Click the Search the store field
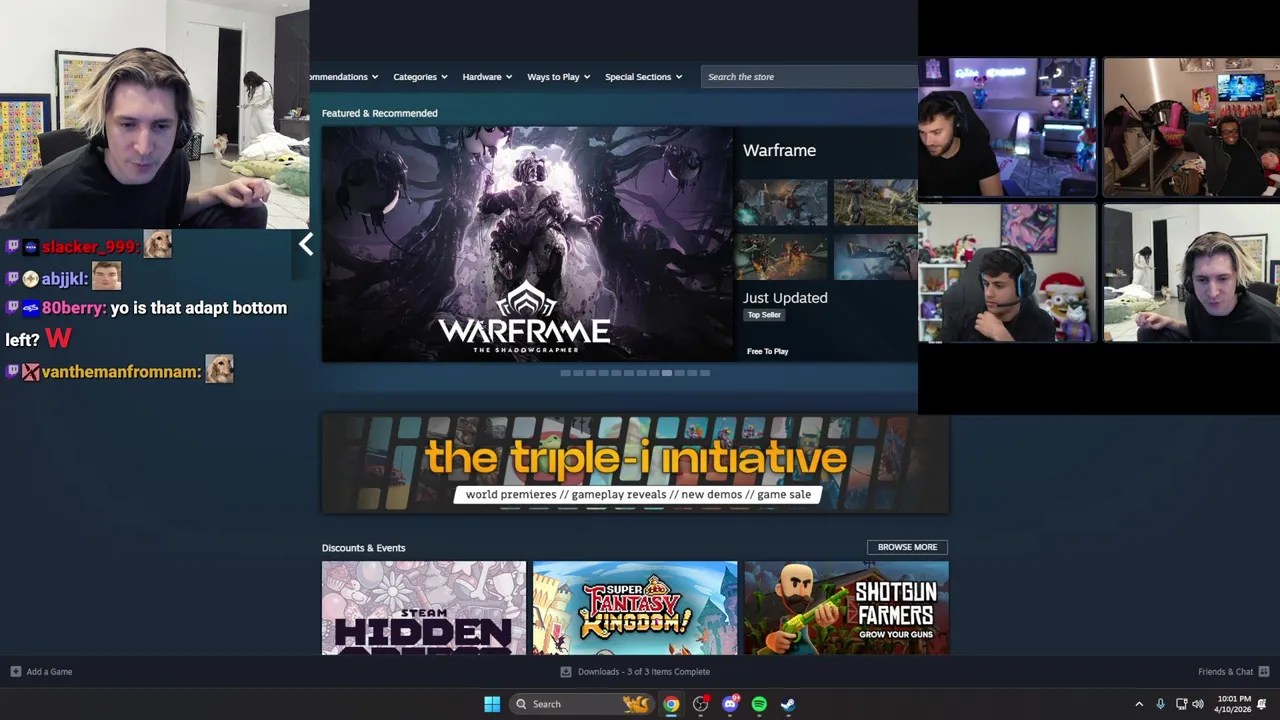The image size is (1280, 720). coord(809,77)
